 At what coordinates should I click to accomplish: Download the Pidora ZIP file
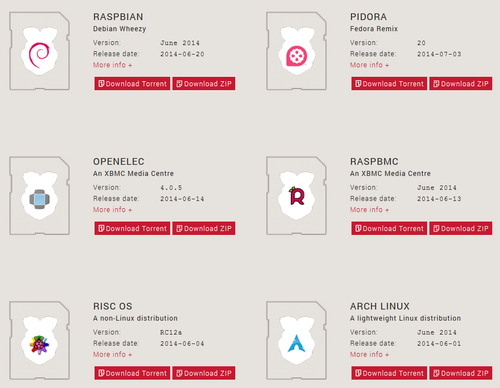461,84
